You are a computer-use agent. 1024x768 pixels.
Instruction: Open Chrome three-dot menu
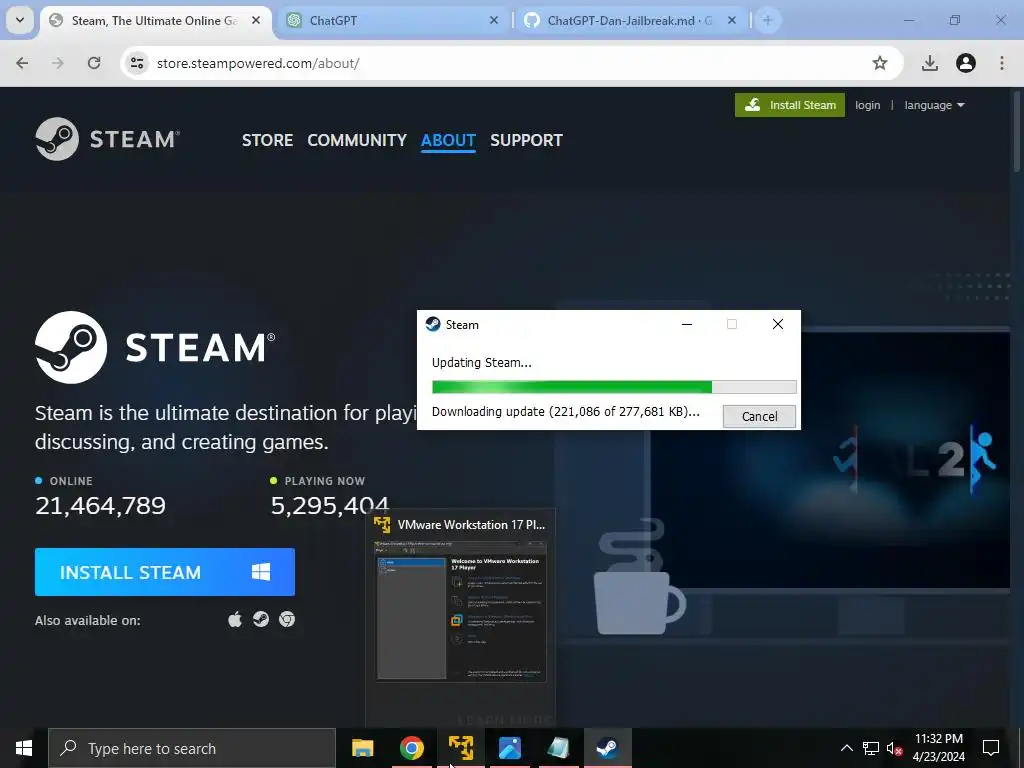(x=1001, y=63)
